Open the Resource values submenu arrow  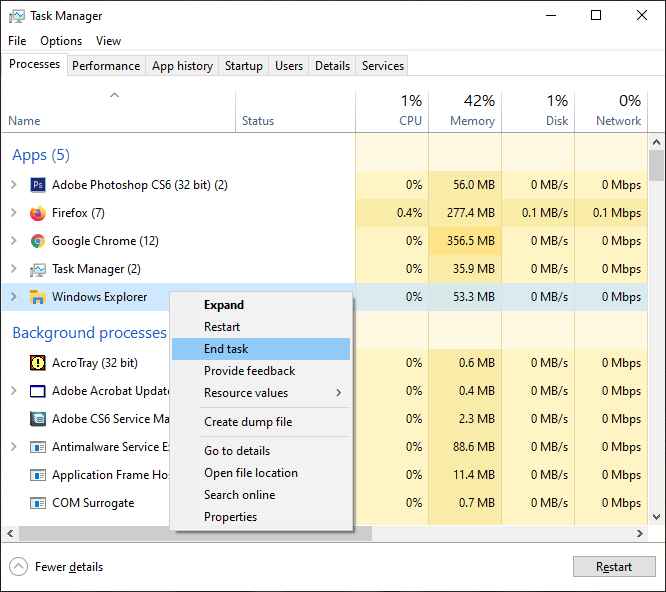[x=339, y=393]
